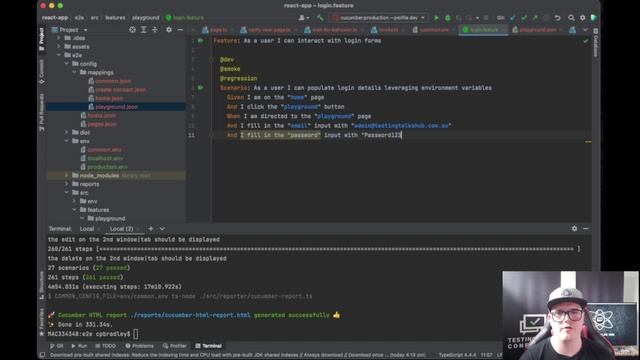Viewport: 640px width, 360px height.
Task: Open terminal settings gear icon
Action: (x=574, y=229)
